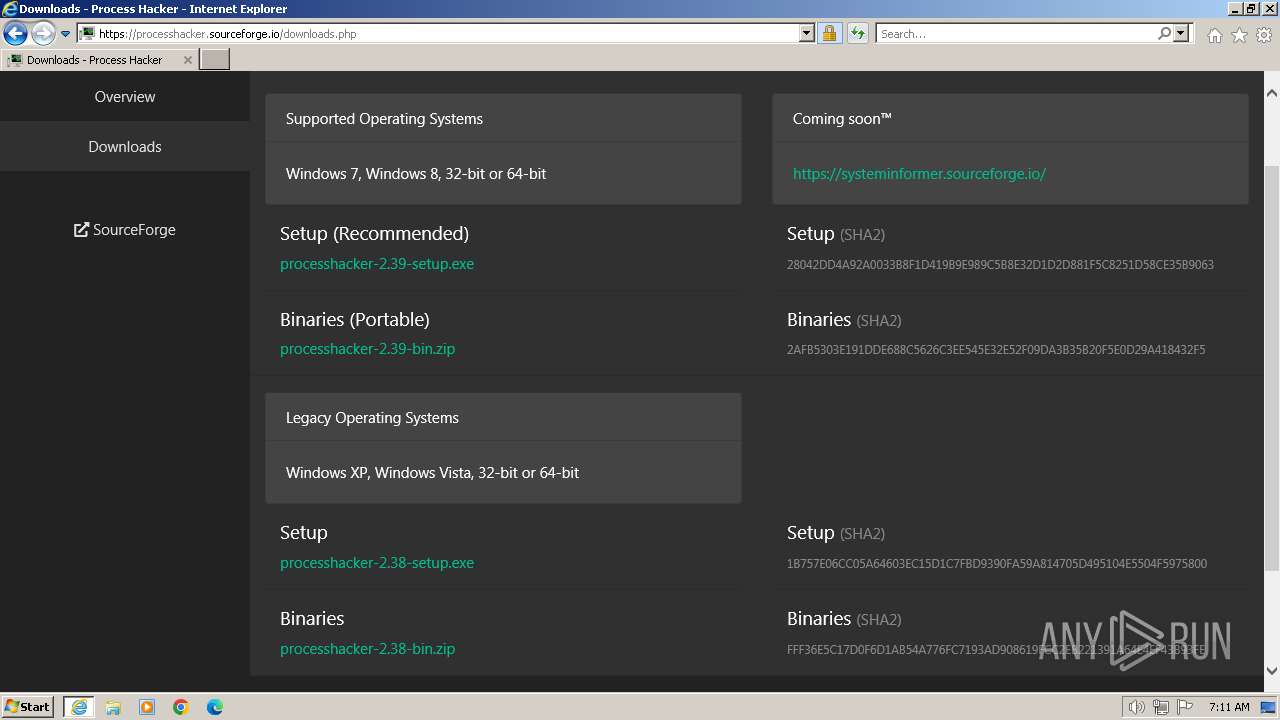The image size is (1280, 720).
Task: Click the SourceForge external link icon
Action: [x=81, y=230]
